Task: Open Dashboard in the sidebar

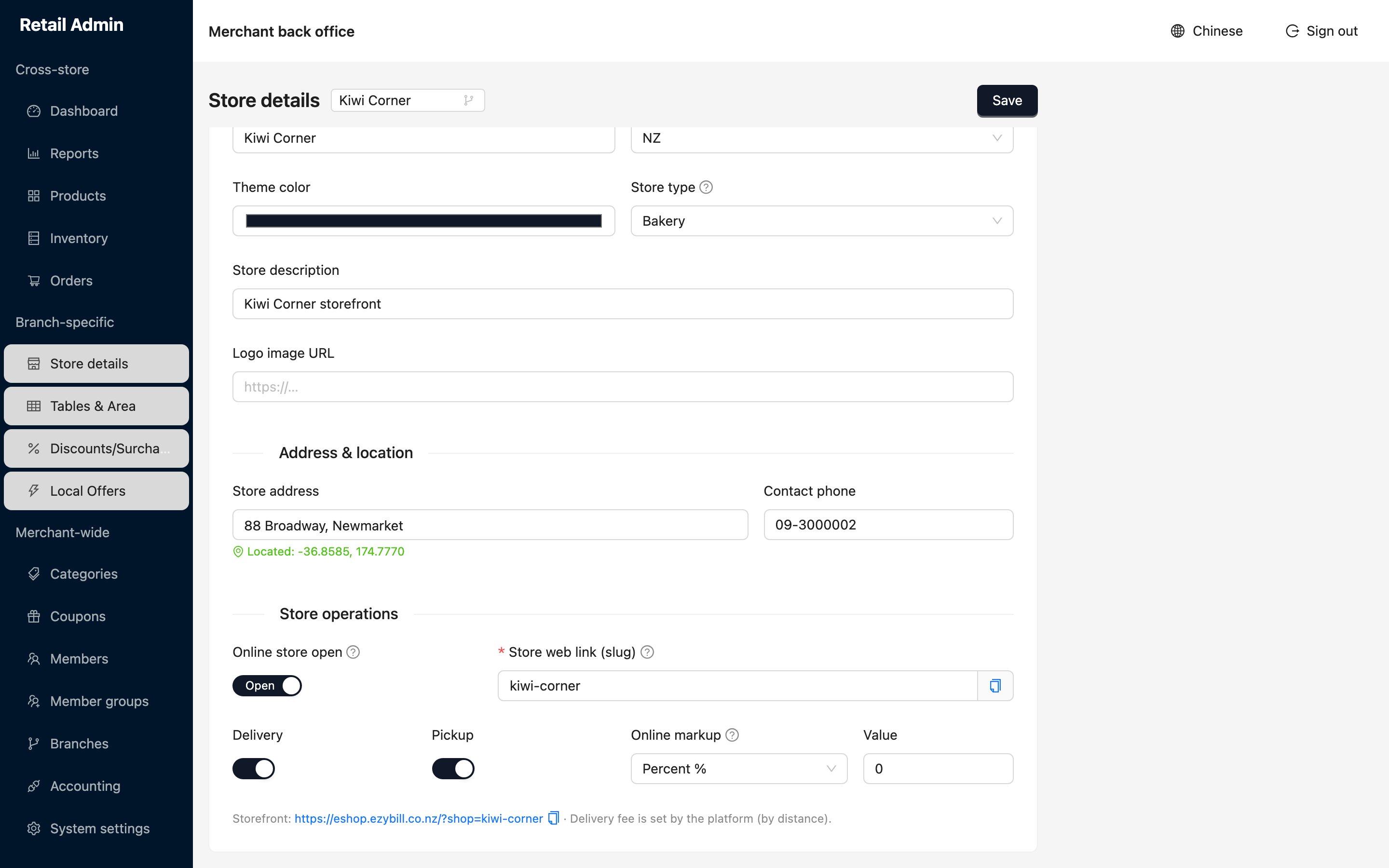Action: click(96, 111)
